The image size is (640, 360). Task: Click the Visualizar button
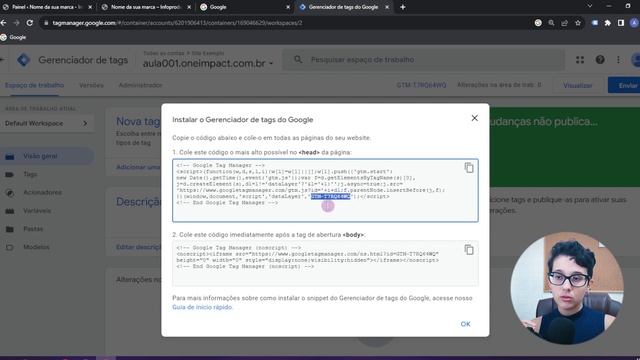(x=578, y=85)
